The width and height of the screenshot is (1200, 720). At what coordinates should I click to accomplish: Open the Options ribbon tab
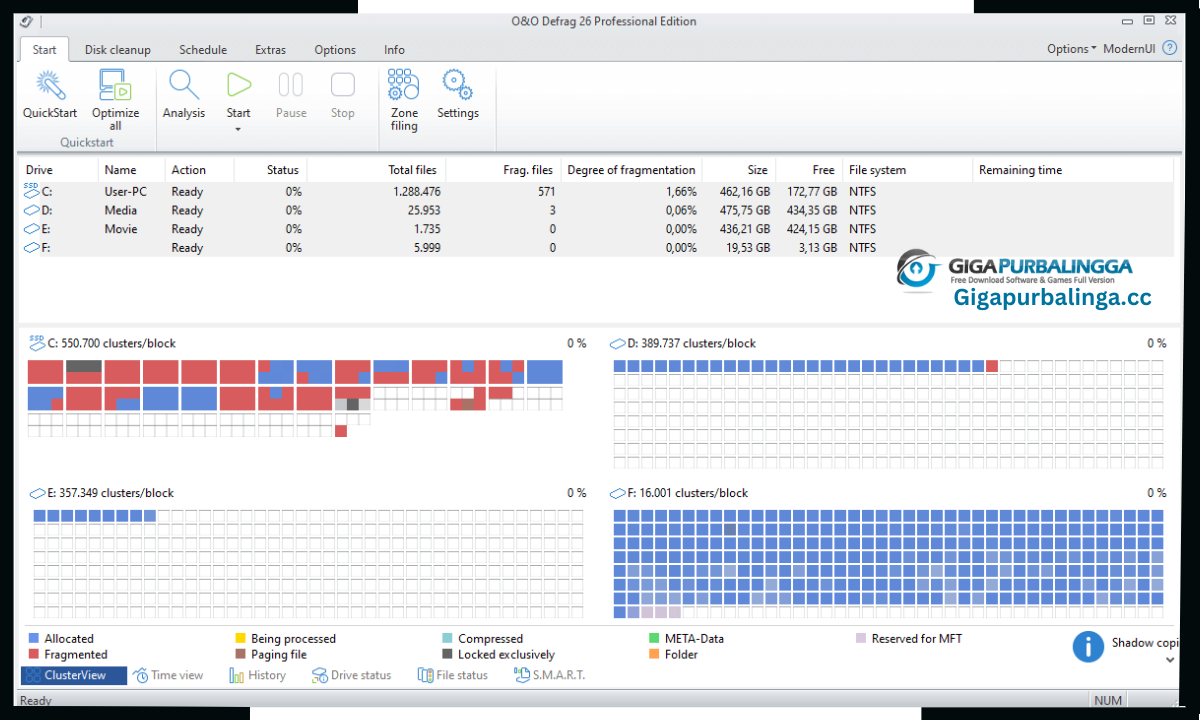335,50
